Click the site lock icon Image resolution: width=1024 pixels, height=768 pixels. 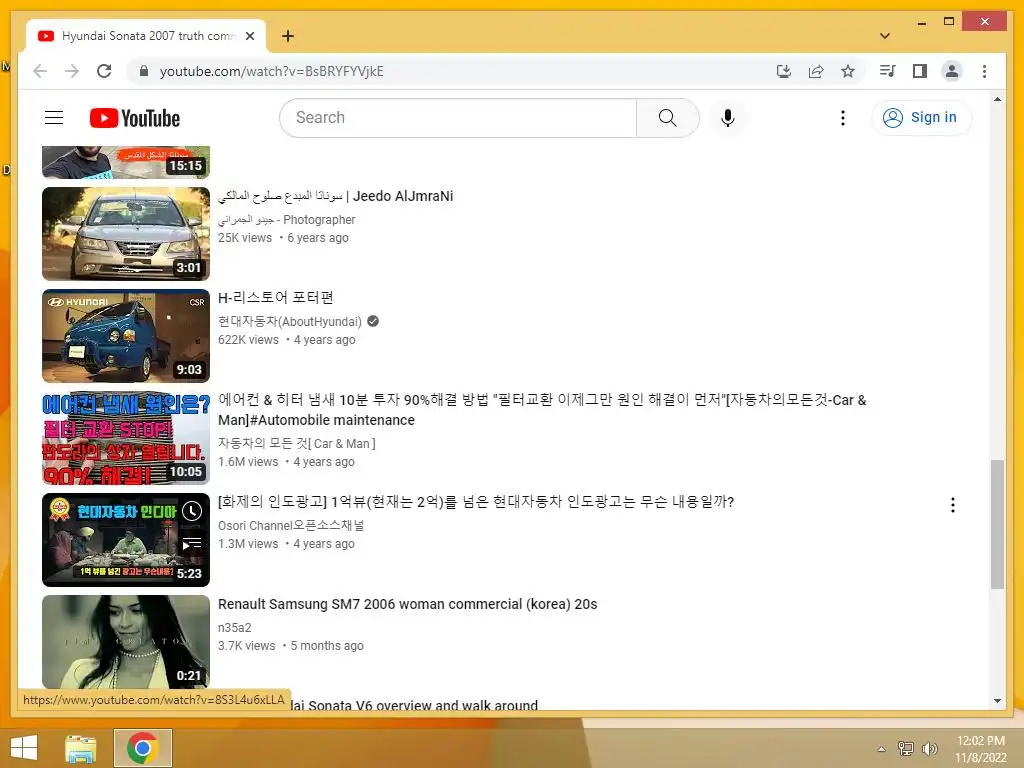(x=144, y=71)
